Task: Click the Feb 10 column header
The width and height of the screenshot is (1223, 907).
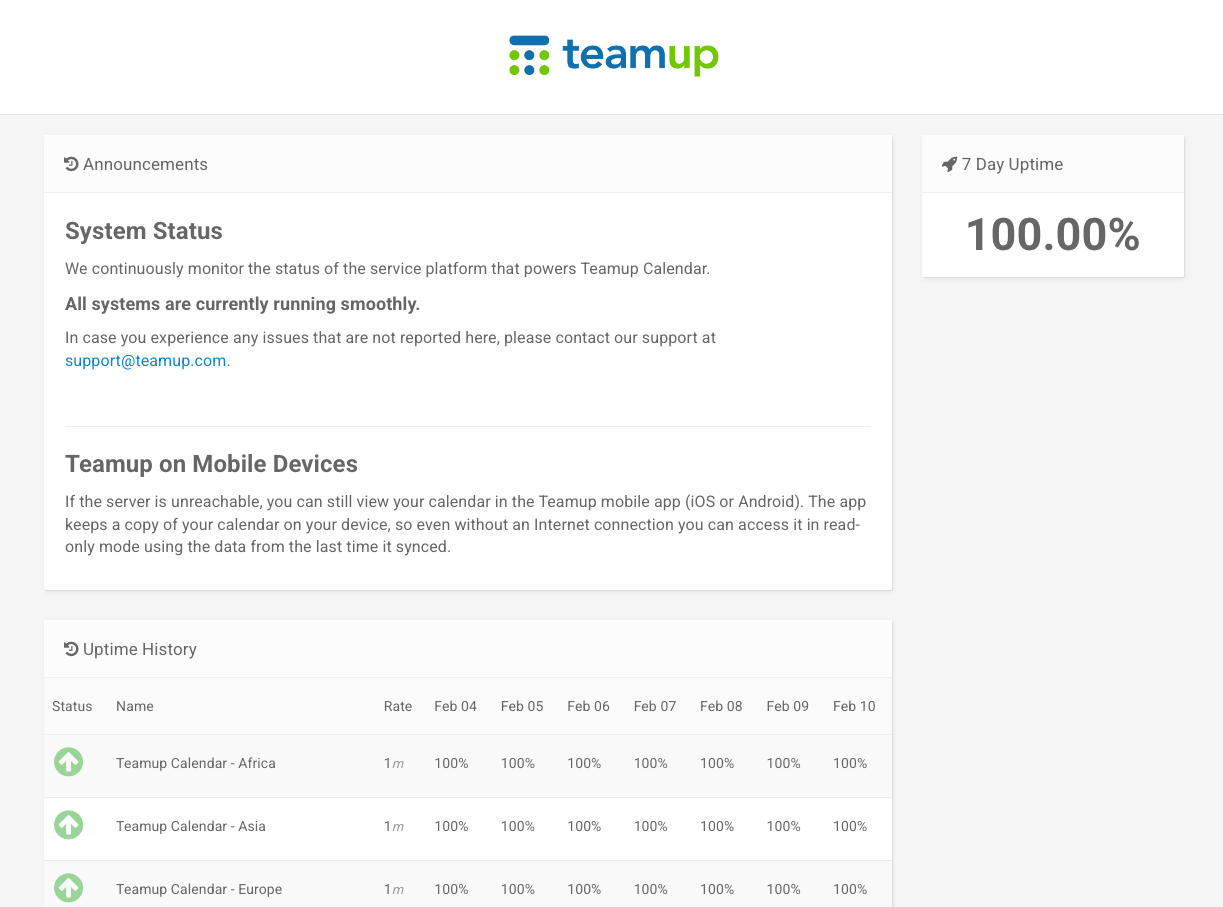Action: (853, 706)
